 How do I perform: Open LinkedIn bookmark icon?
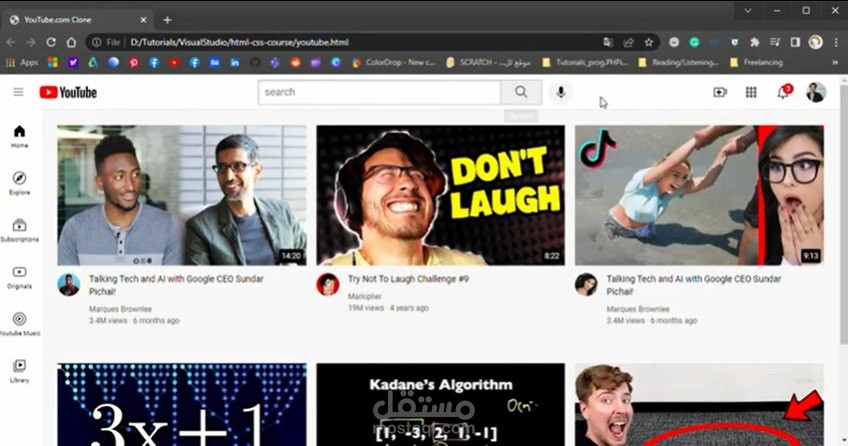[x=235, y=63]
